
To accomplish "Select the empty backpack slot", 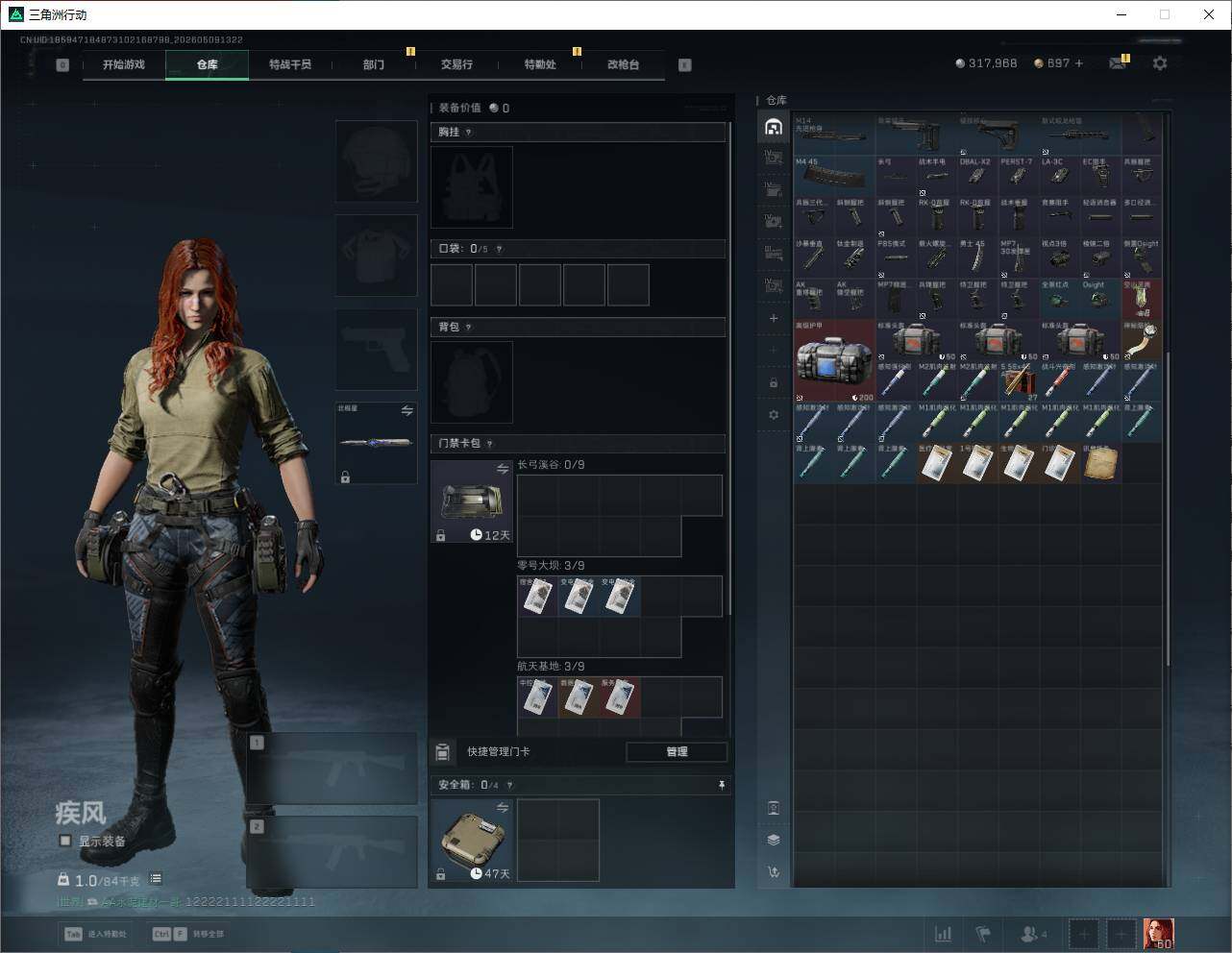I will 472,381.
